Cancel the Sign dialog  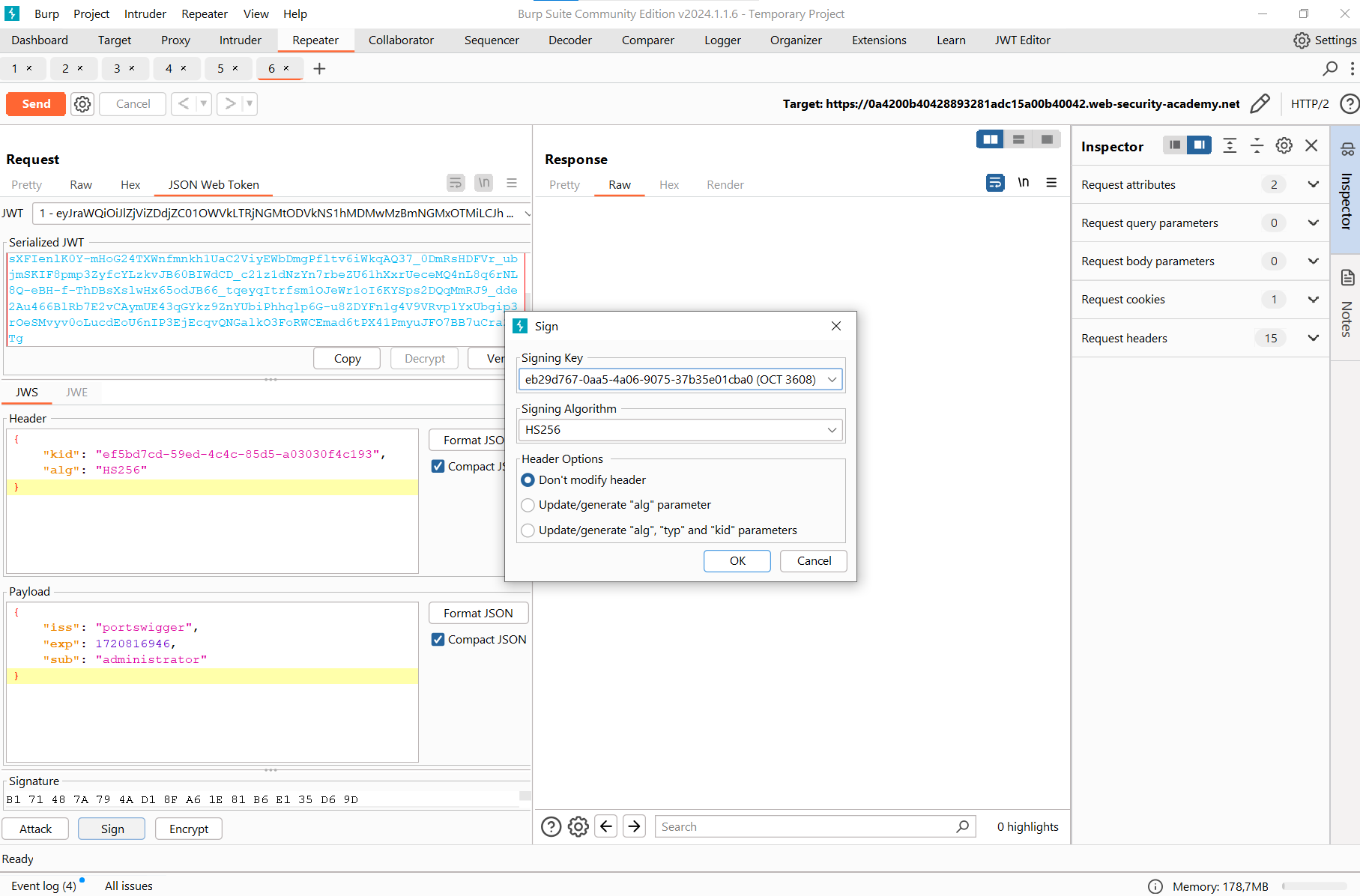[x=814, y=561]
